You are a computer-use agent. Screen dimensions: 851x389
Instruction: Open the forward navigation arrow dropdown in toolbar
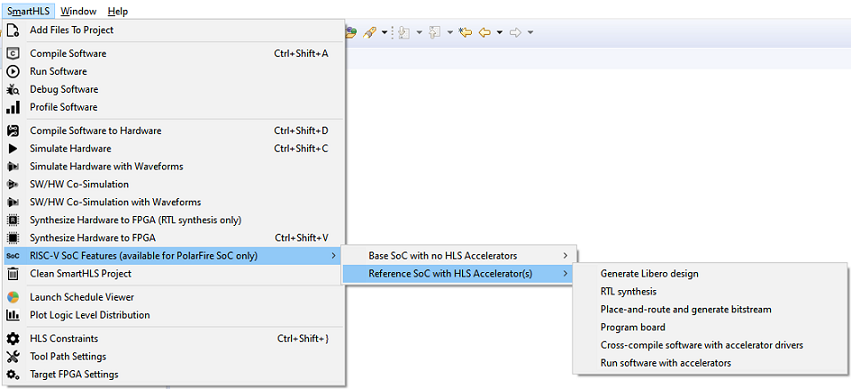530,33
